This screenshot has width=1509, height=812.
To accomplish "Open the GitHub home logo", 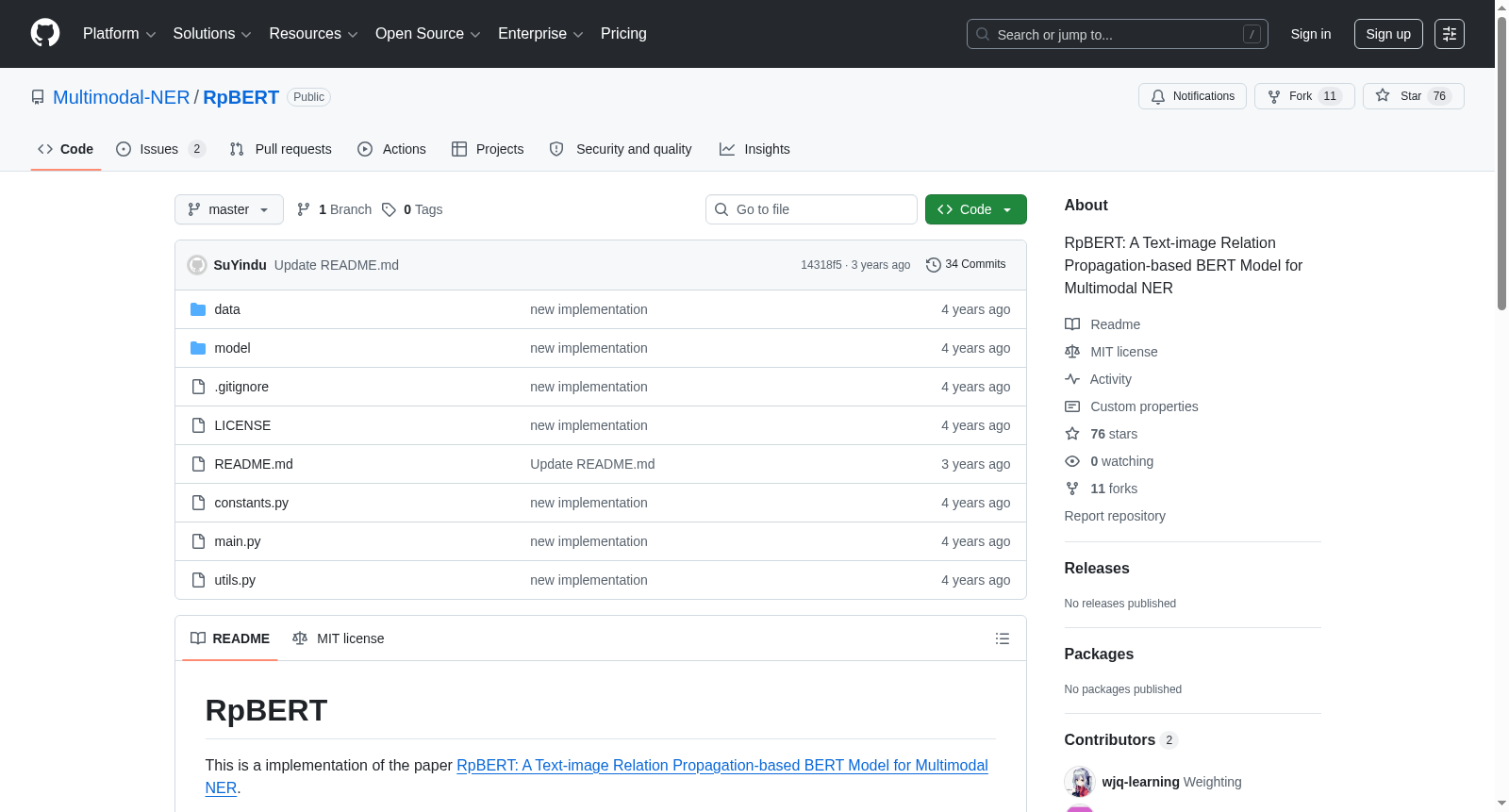I will point(45,33).
